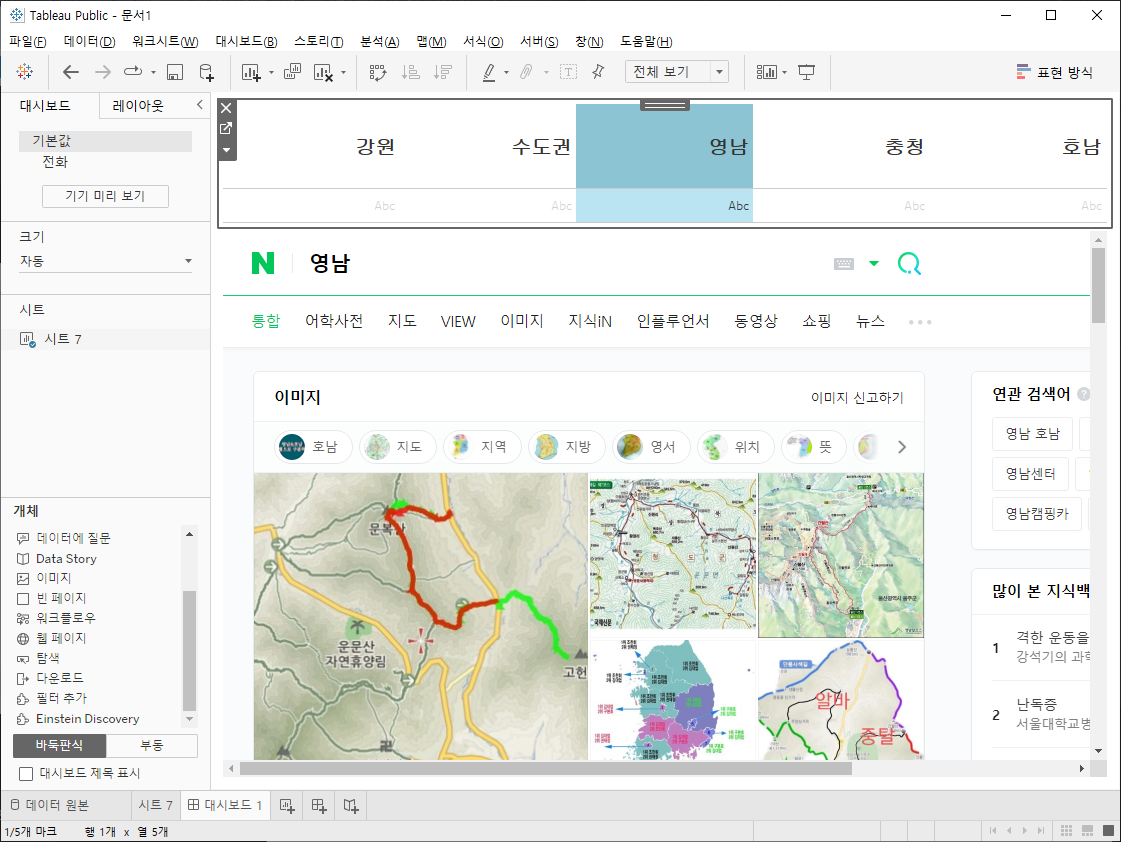This screenshot has height=842, width=1121.
Task: Click the show/hide cards icon
Action: 766,71
